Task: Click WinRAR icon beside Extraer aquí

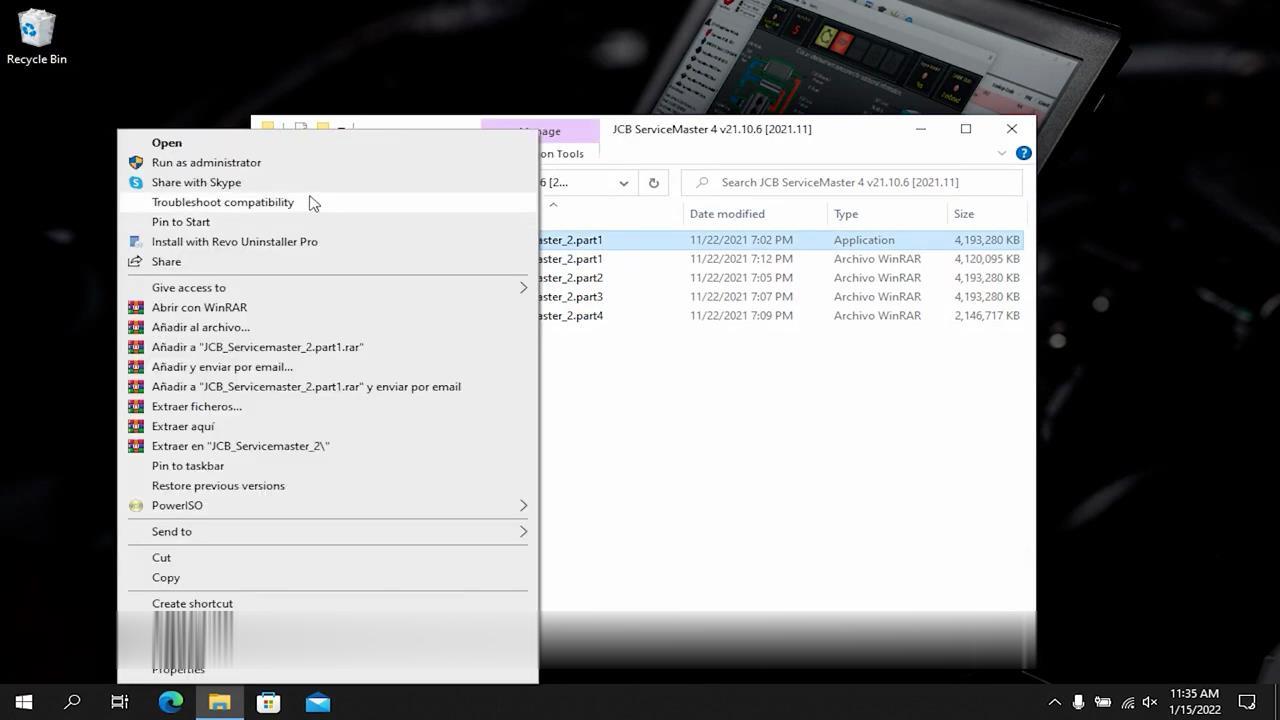Action: 136,426
